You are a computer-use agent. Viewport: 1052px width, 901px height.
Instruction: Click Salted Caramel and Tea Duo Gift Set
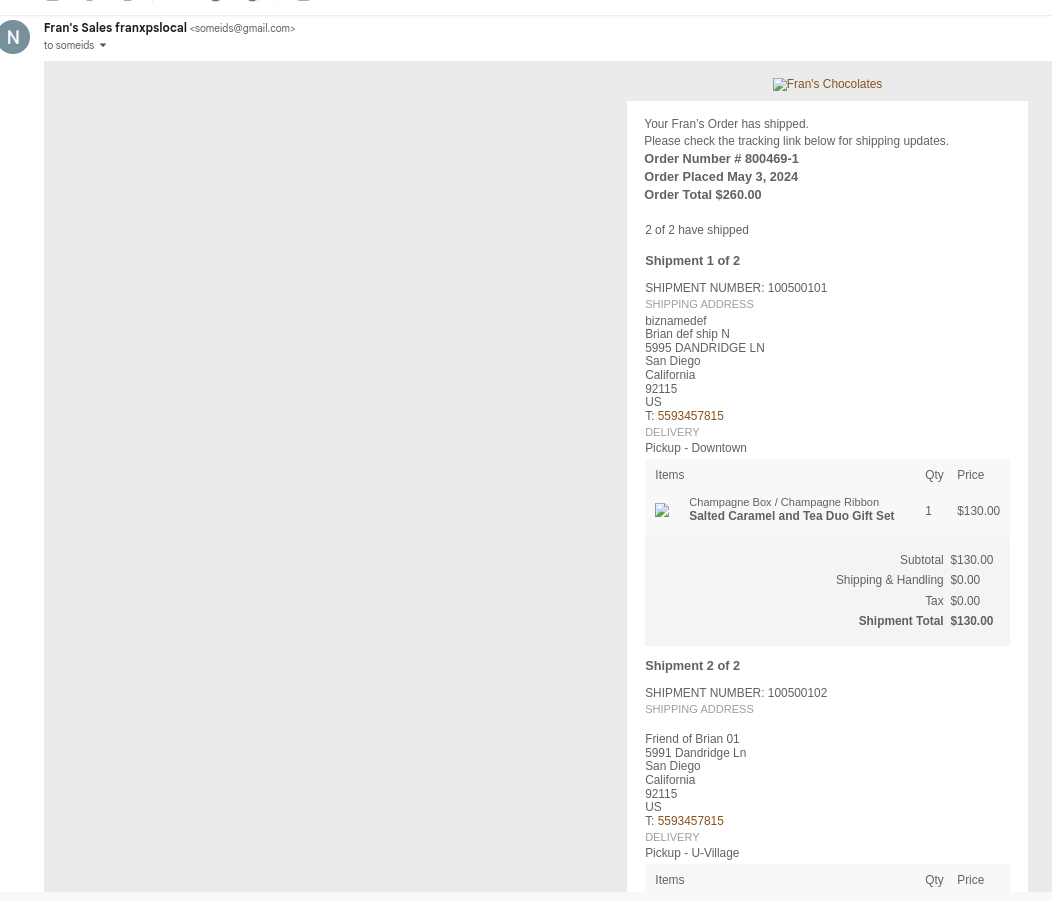(x=791, y=517)
